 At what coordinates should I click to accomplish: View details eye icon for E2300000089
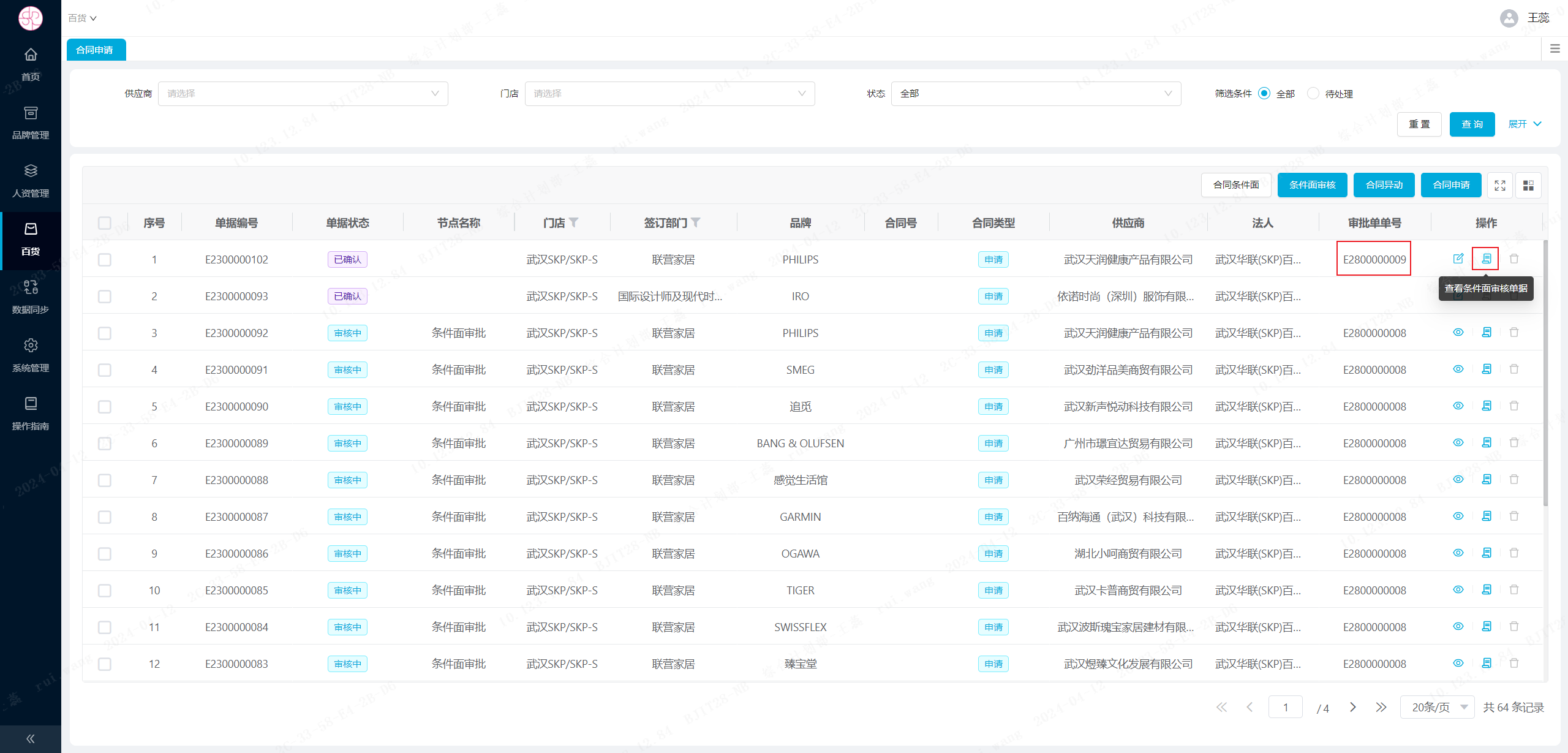coord(1458,442)
